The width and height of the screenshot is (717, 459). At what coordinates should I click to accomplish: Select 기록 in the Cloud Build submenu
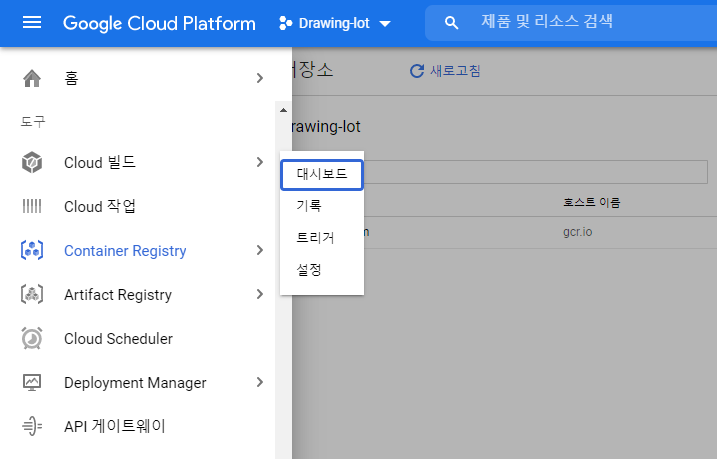[x=322, y=206]
